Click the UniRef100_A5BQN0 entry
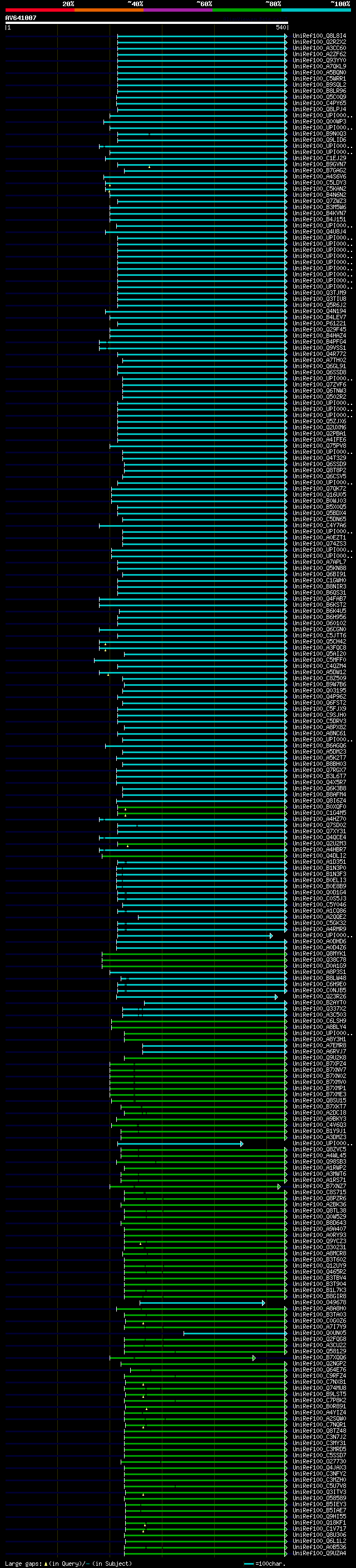Viewport: 356px width, 1568px height. tap(319, 72)
